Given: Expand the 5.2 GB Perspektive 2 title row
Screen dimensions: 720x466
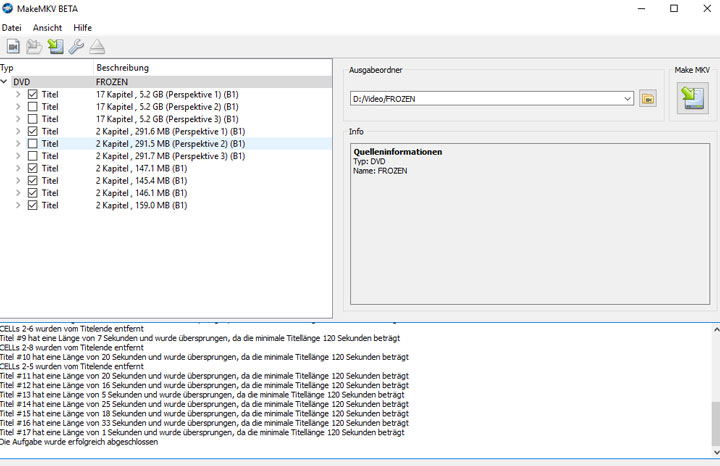Looking at the screenshot, I should point(18,107).
